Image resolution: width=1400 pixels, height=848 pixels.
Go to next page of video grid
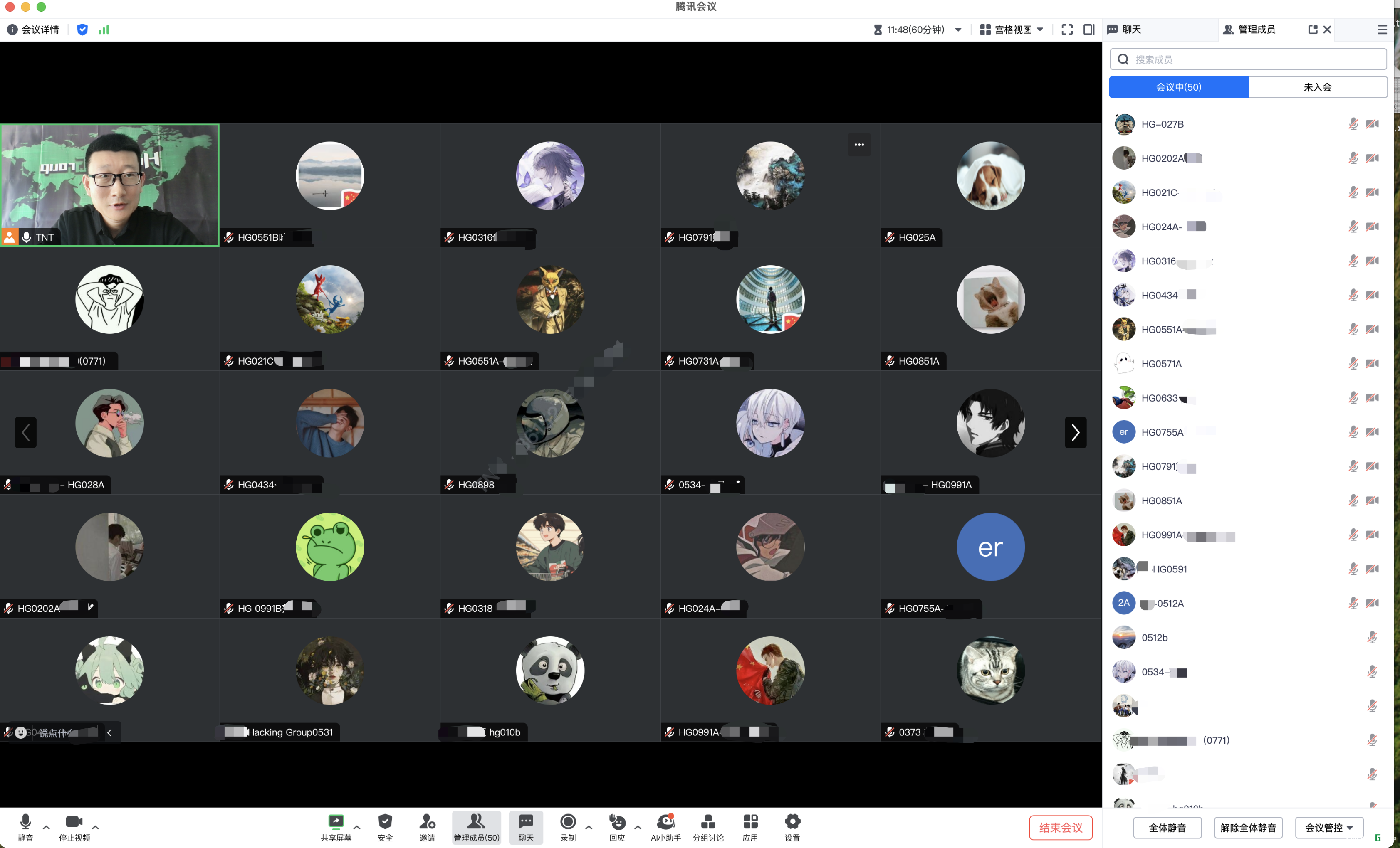(x=1075, y=433)
